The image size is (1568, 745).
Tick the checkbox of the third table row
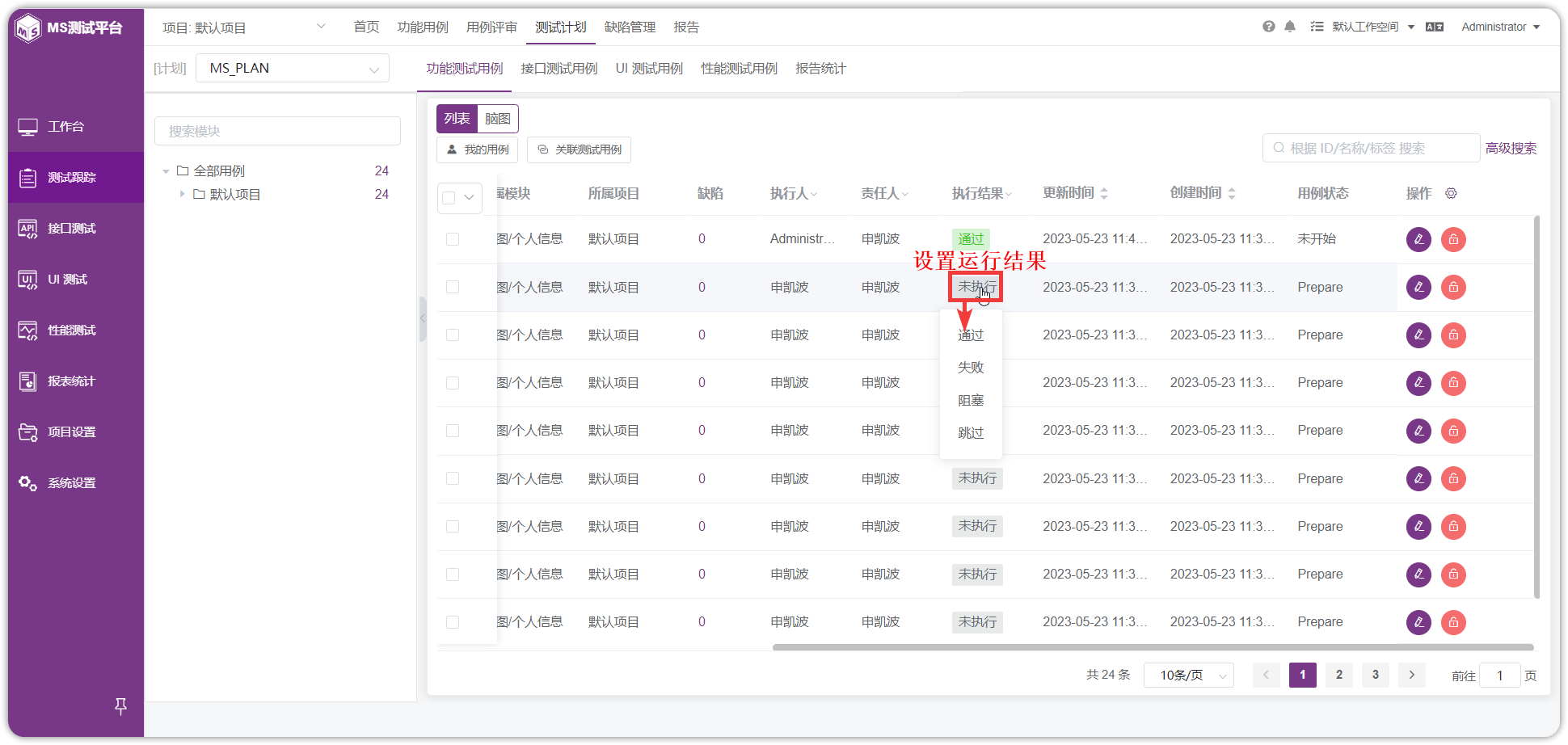tap(453, 335)
